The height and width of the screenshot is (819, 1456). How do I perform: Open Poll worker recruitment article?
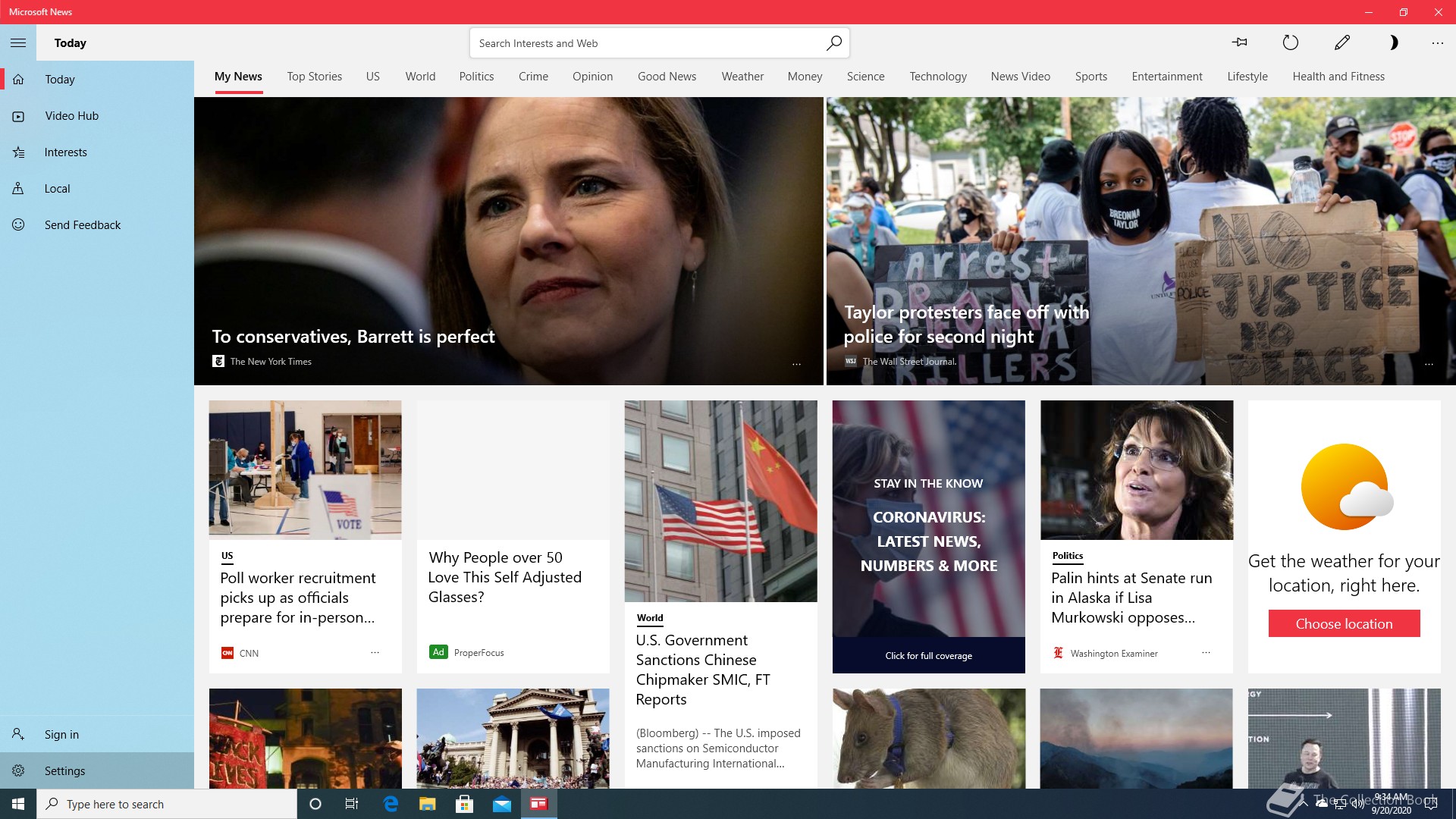tap(298, 598)
